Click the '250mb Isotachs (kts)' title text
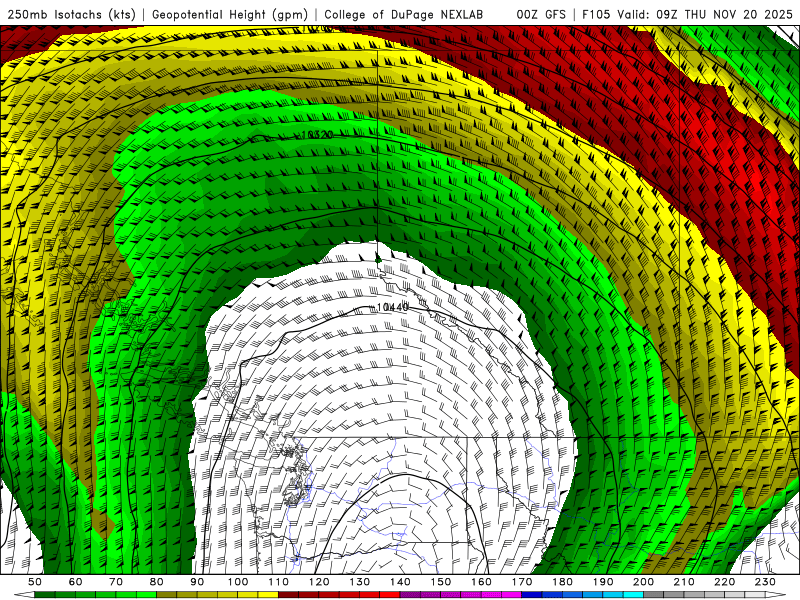 tap(71, 14)
